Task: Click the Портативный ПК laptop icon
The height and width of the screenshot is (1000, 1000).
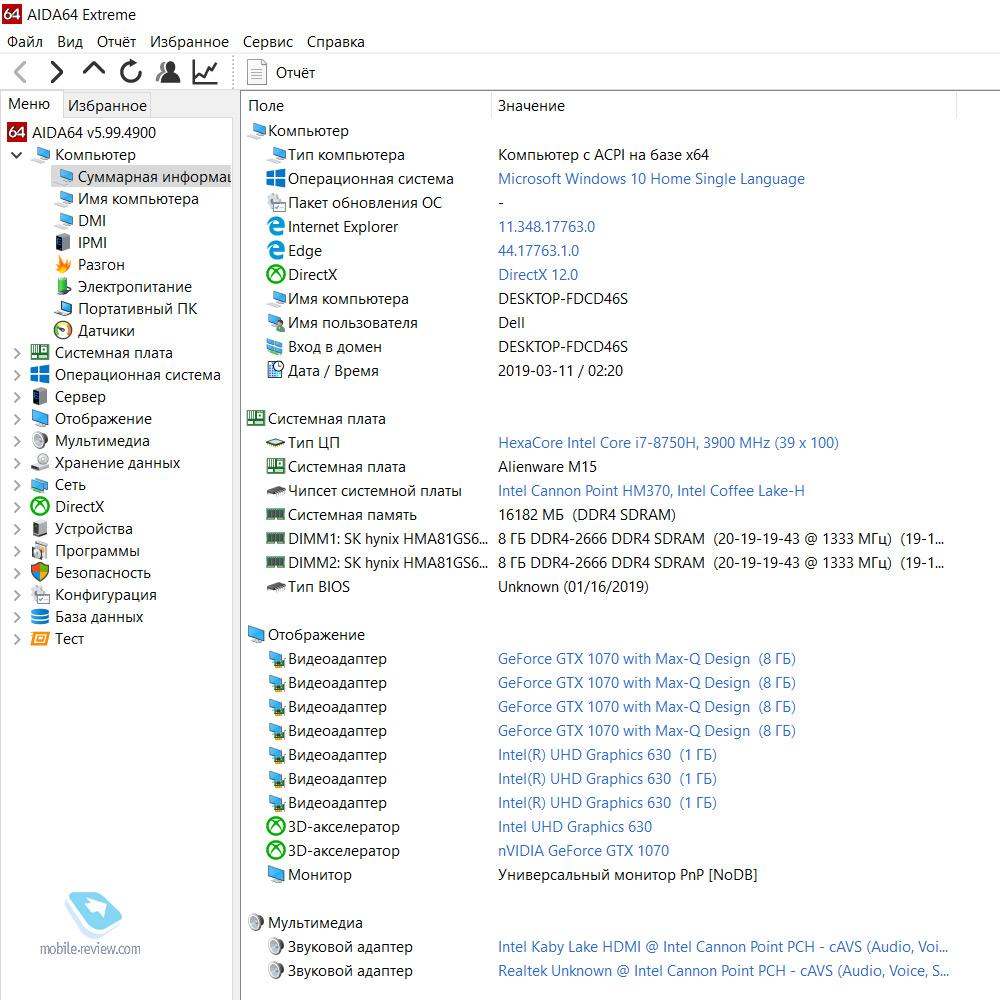Action: (x=63, y=308)
